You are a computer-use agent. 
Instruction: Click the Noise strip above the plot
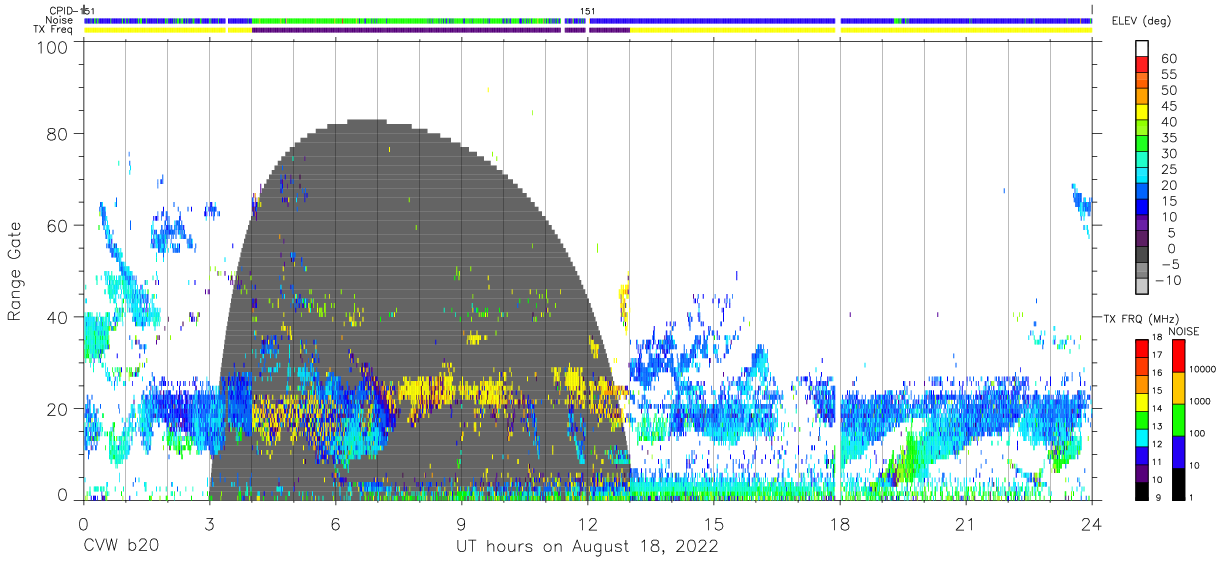588,20
